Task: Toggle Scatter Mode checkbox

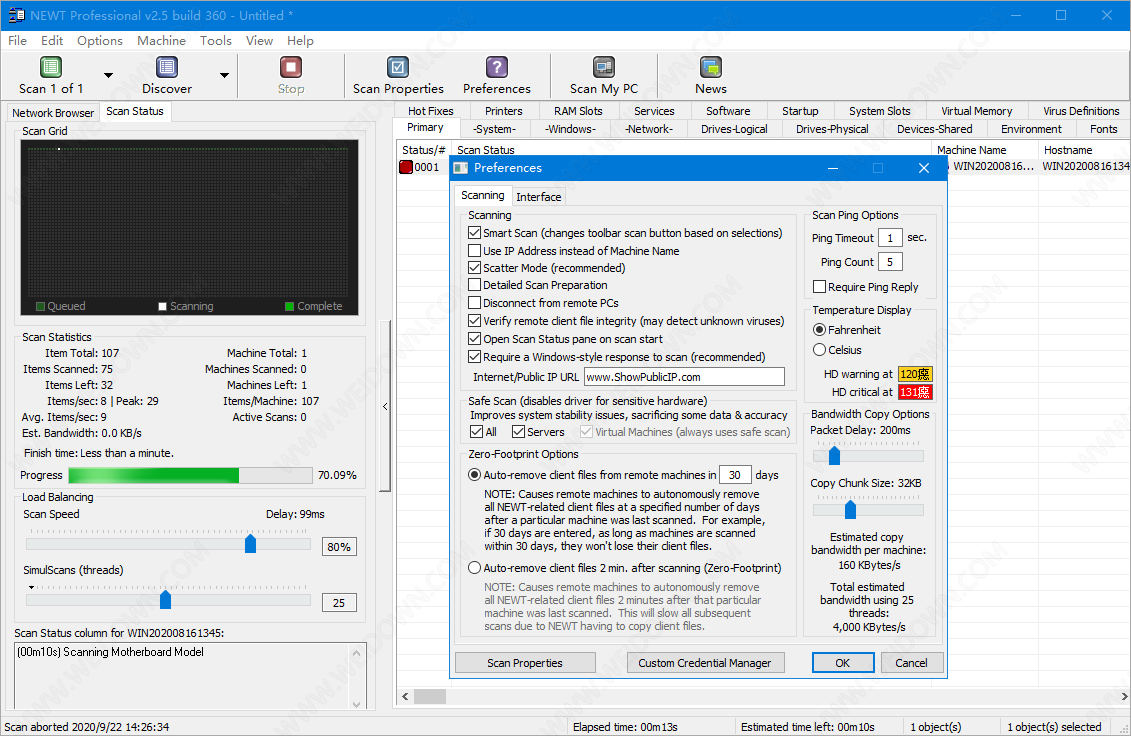Action: click(475, 268)
